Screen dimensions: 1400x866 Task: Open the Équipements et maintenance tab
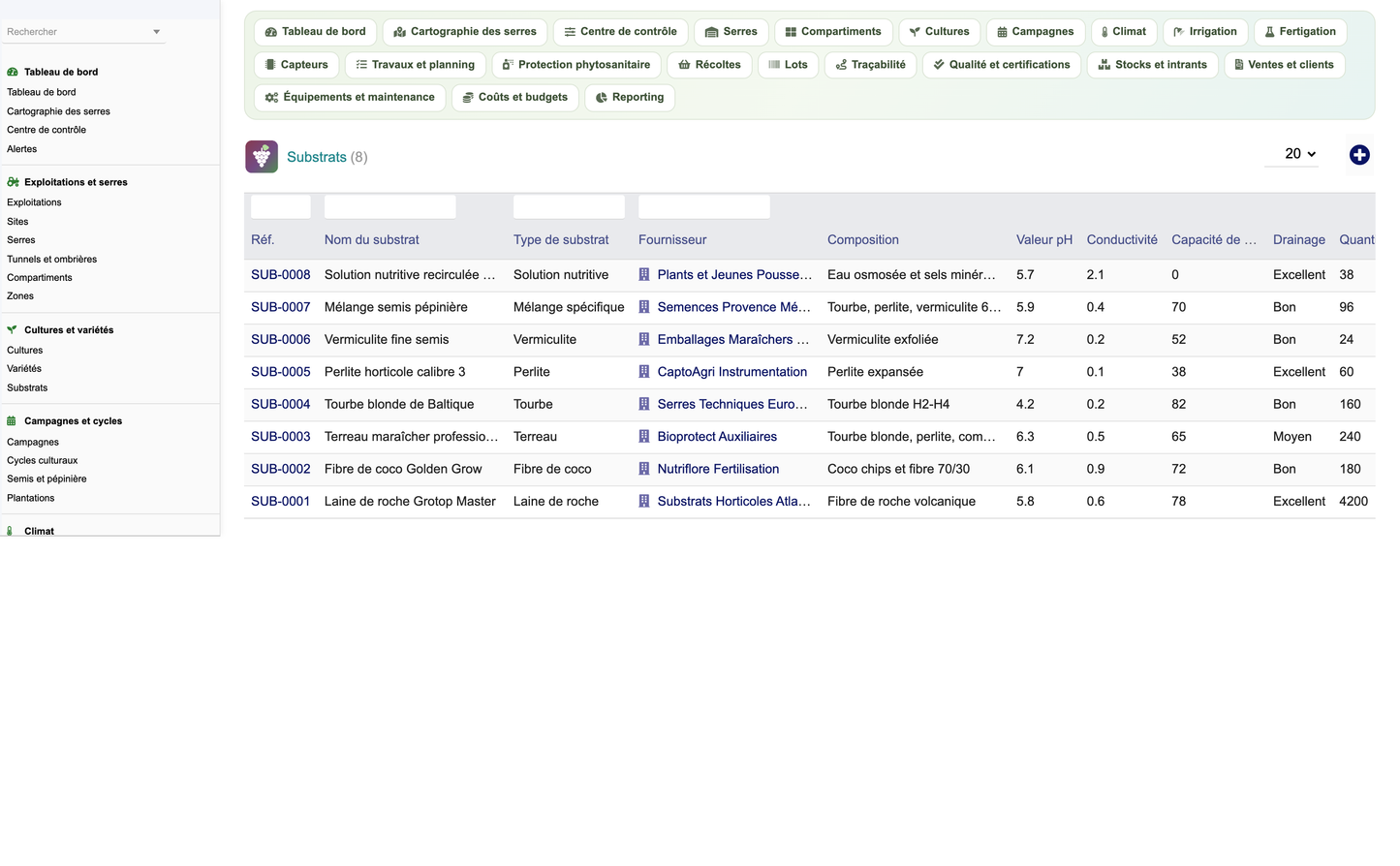350,98
